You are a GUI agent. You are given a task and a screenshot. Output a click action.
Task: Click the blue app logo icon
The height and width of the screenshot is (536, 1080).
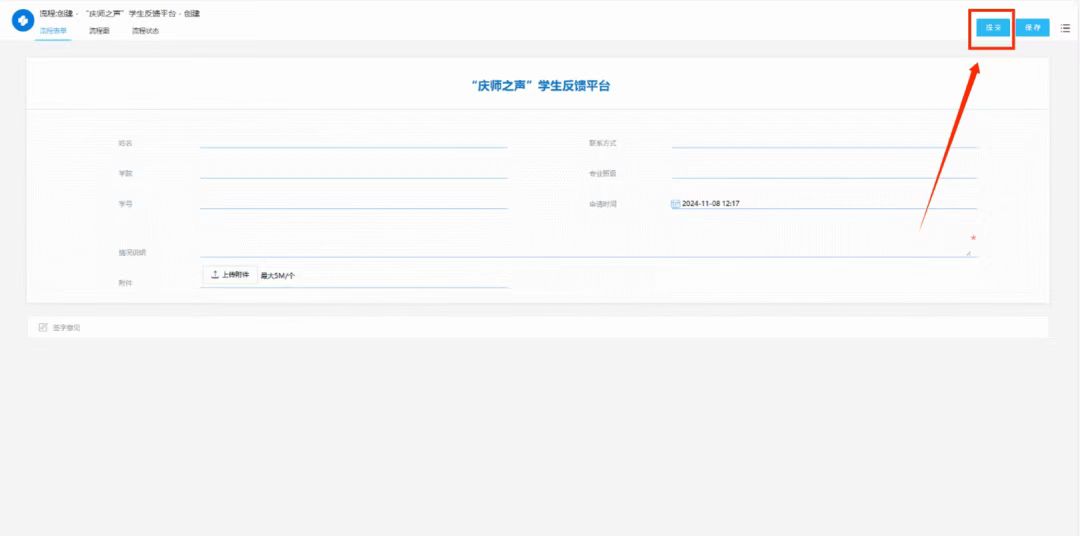(x=22, y=20)
